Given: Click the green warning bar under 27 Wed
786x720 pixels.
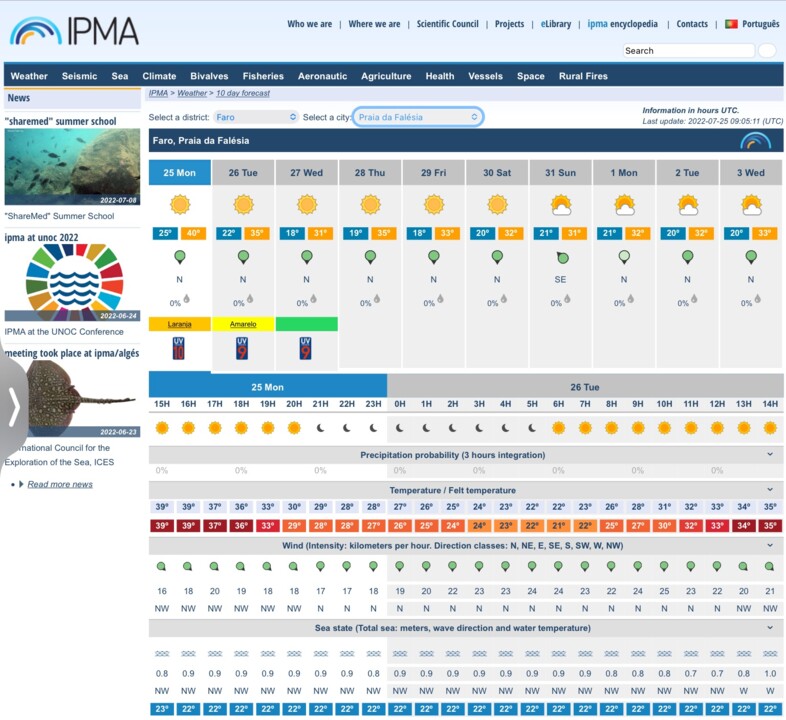Looking at the screenshot, I should pos(307,324).
